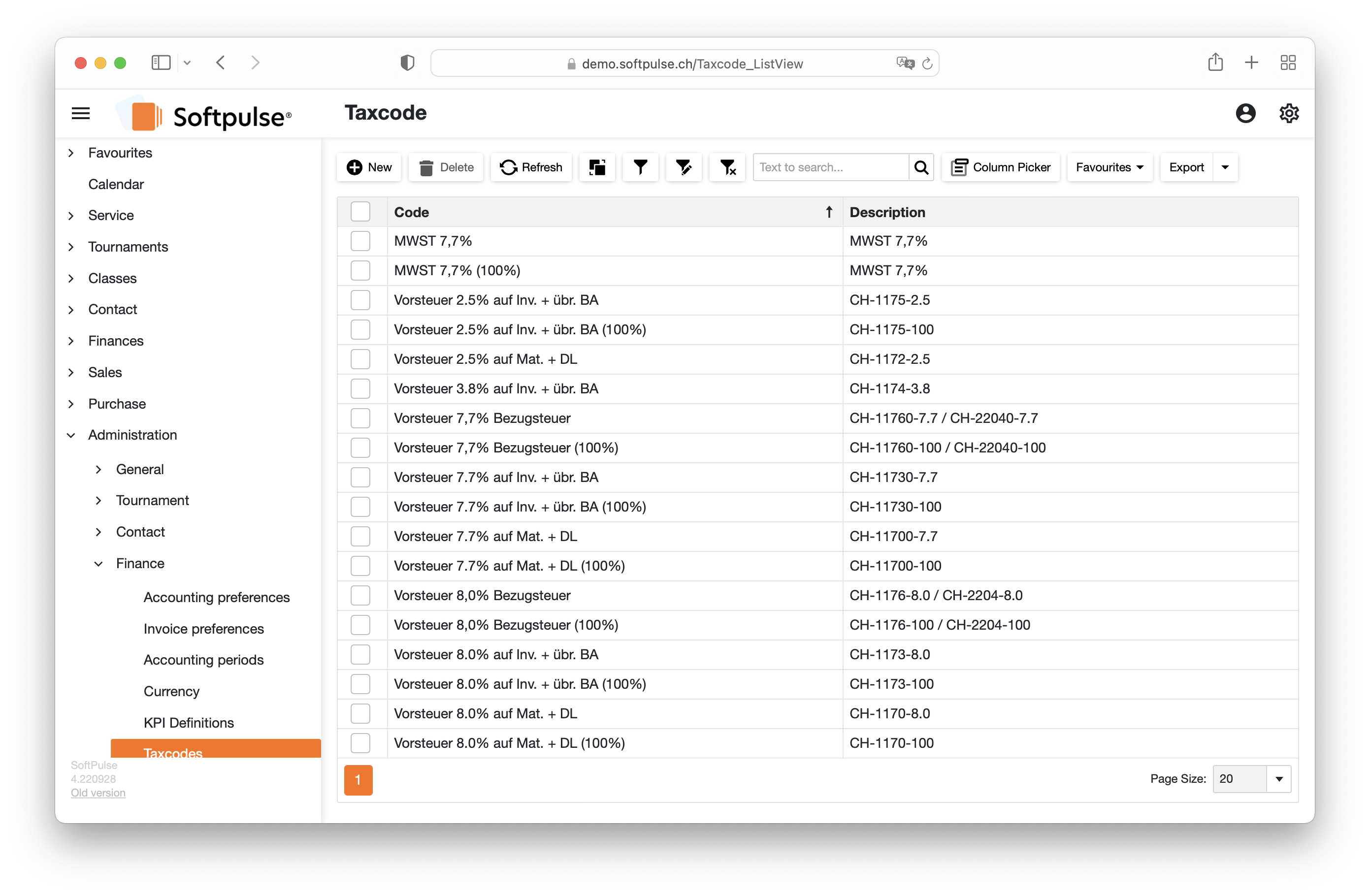Click the search magnifier icon
This screenshot has height=896, width=1370.
pos(921,167)
